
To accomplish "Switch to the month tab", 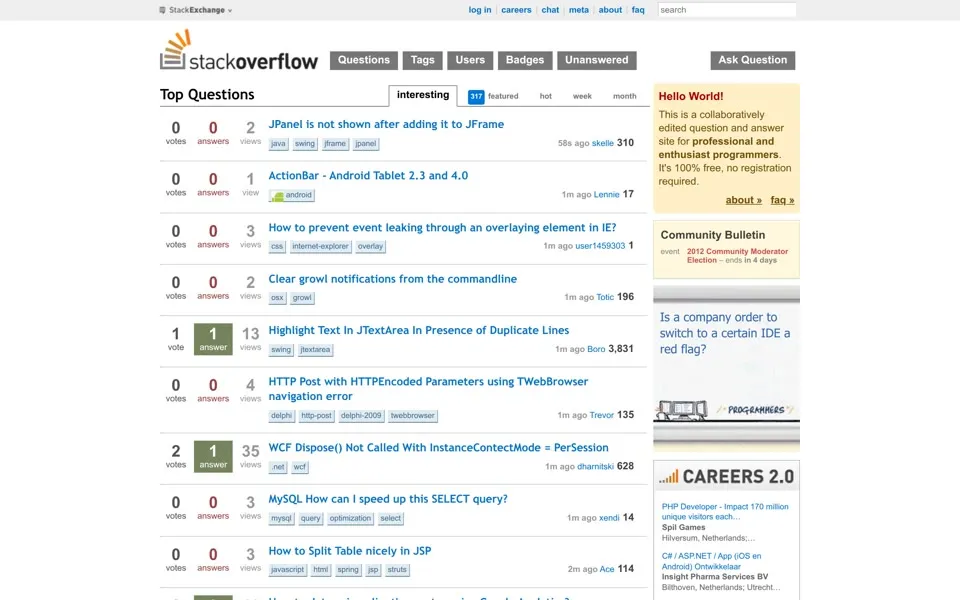I will [x=624, y=96].
